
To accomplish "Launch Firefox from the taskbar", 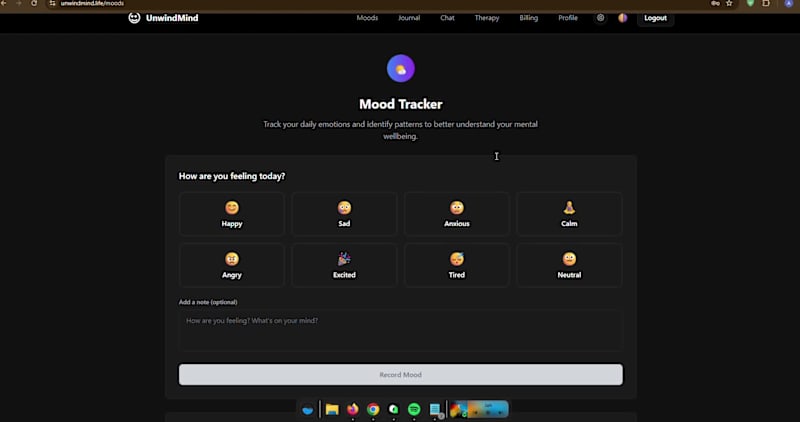I will tap(353, 409).
